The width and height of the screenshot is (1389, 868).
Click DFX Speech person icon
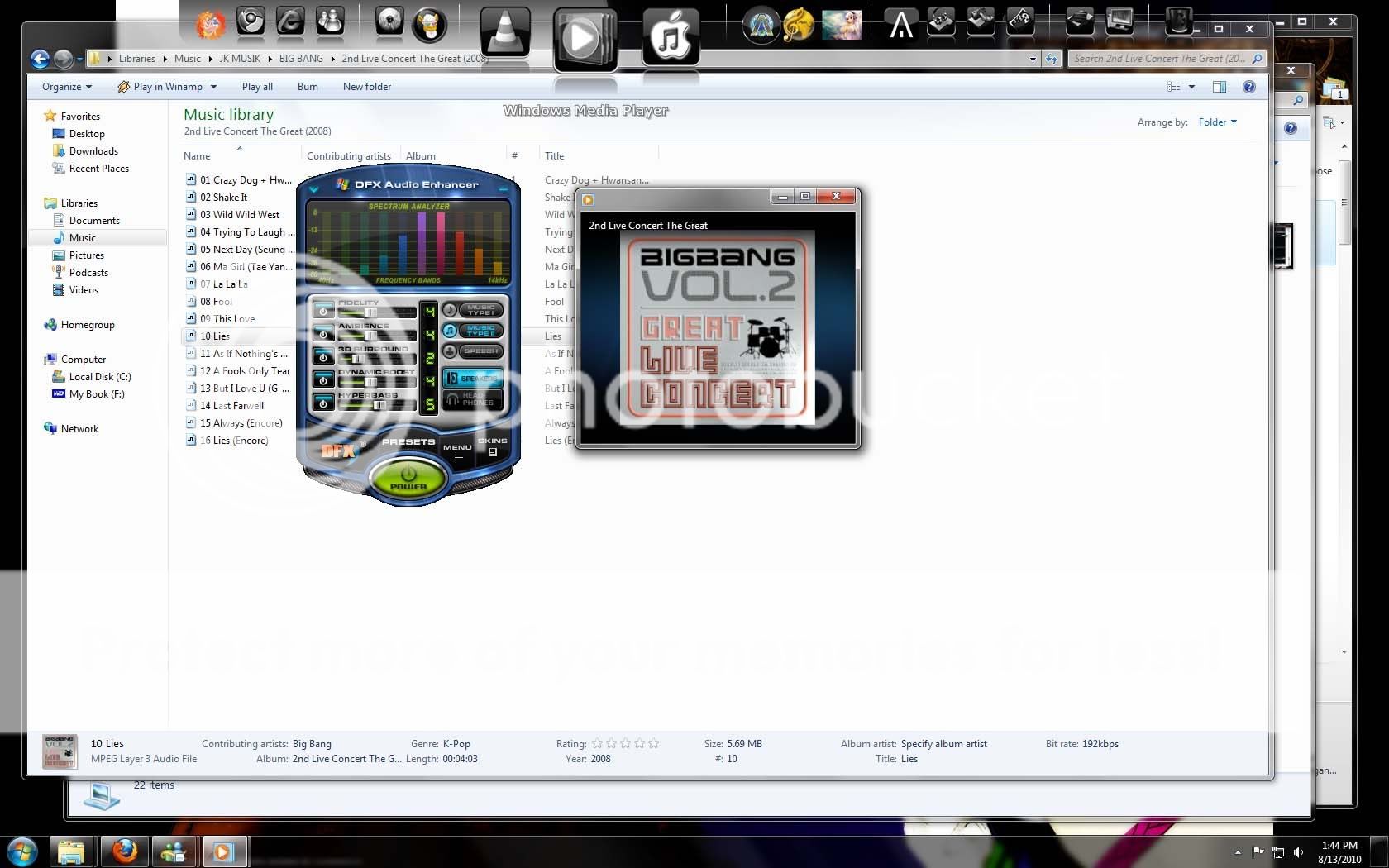tap(450, 351)
